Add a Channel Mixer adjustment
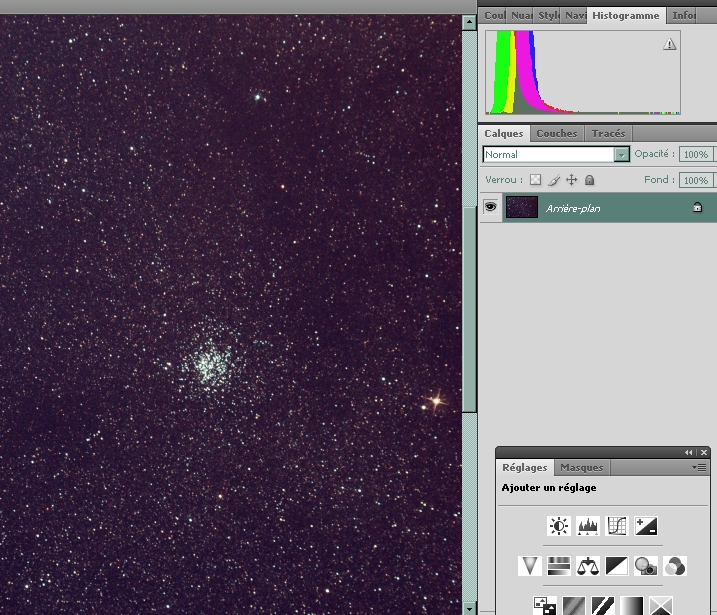Image resolution: width=717 pixels, height=615 pixels. coord(675,566)
